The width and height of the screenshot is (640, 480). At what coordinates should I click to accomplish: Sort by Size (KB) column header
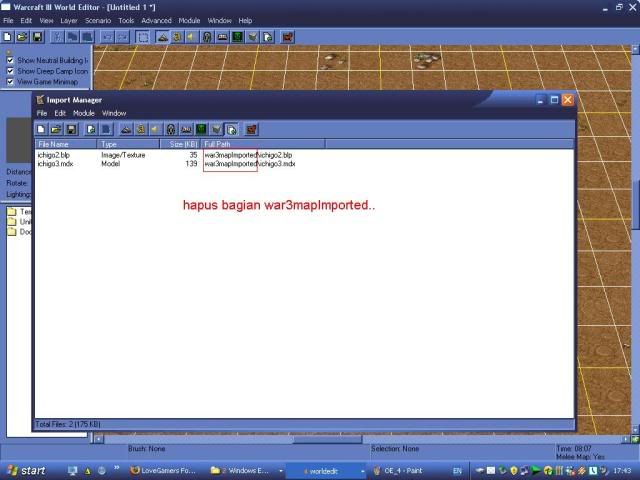(180, 144)
